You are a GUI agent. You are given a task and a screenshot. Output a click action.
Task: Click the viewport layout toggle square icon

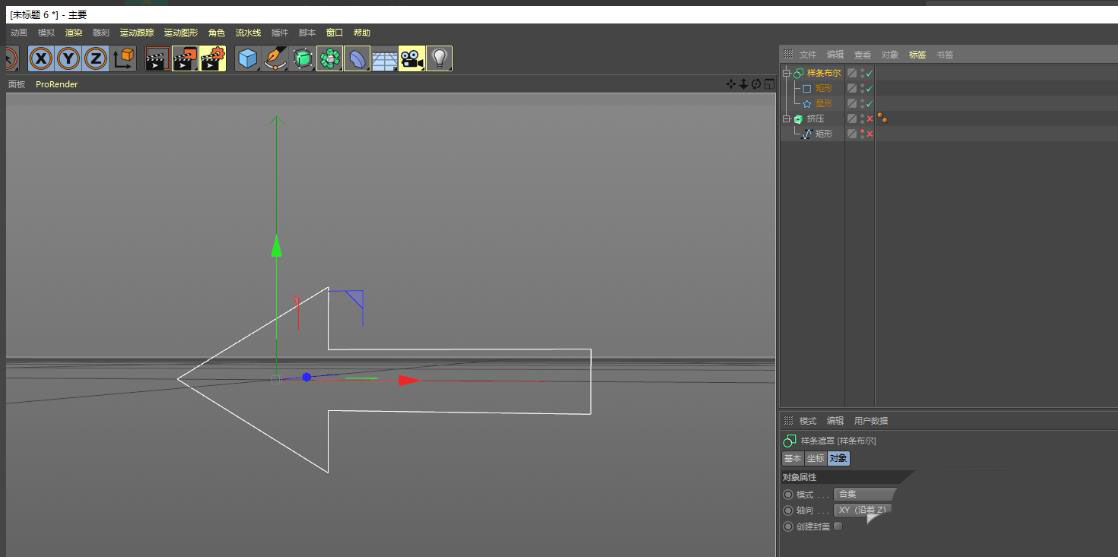coord(769,84)
